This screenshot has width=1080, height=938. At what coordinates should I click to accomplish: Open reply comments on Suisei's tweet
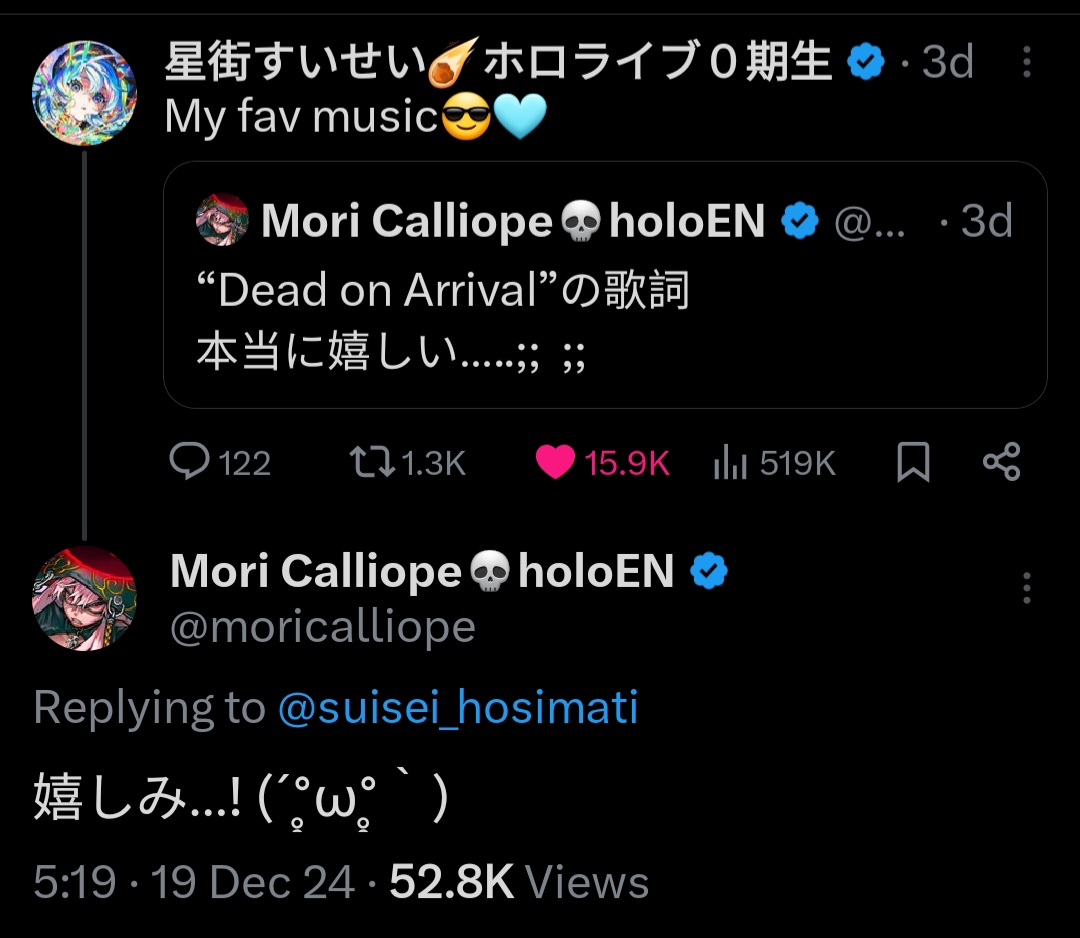(220, 463)
